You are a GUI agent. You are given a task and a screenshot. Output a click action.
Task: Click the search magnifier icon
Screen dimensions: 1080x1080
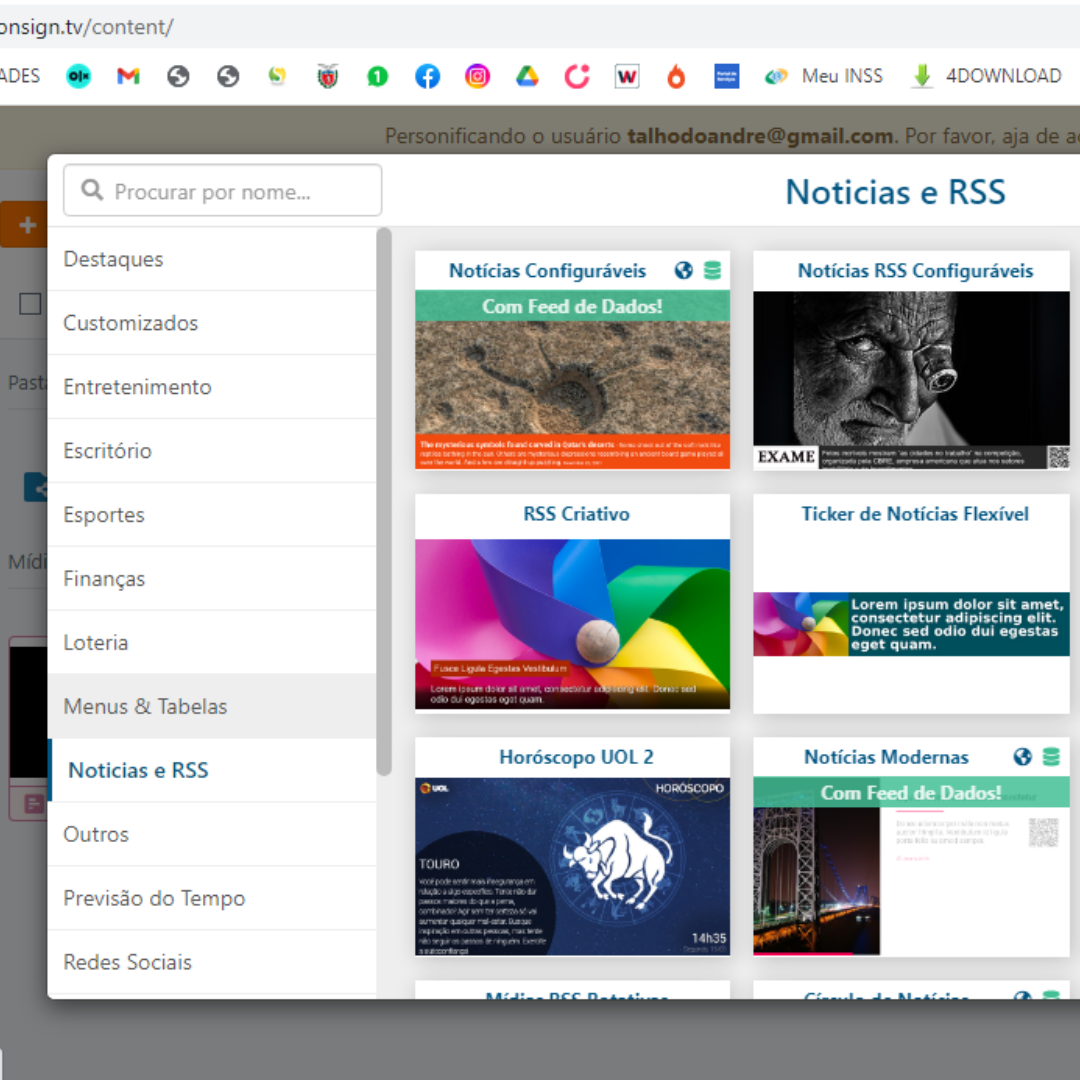pyautogui.click(x=92, y=190)
